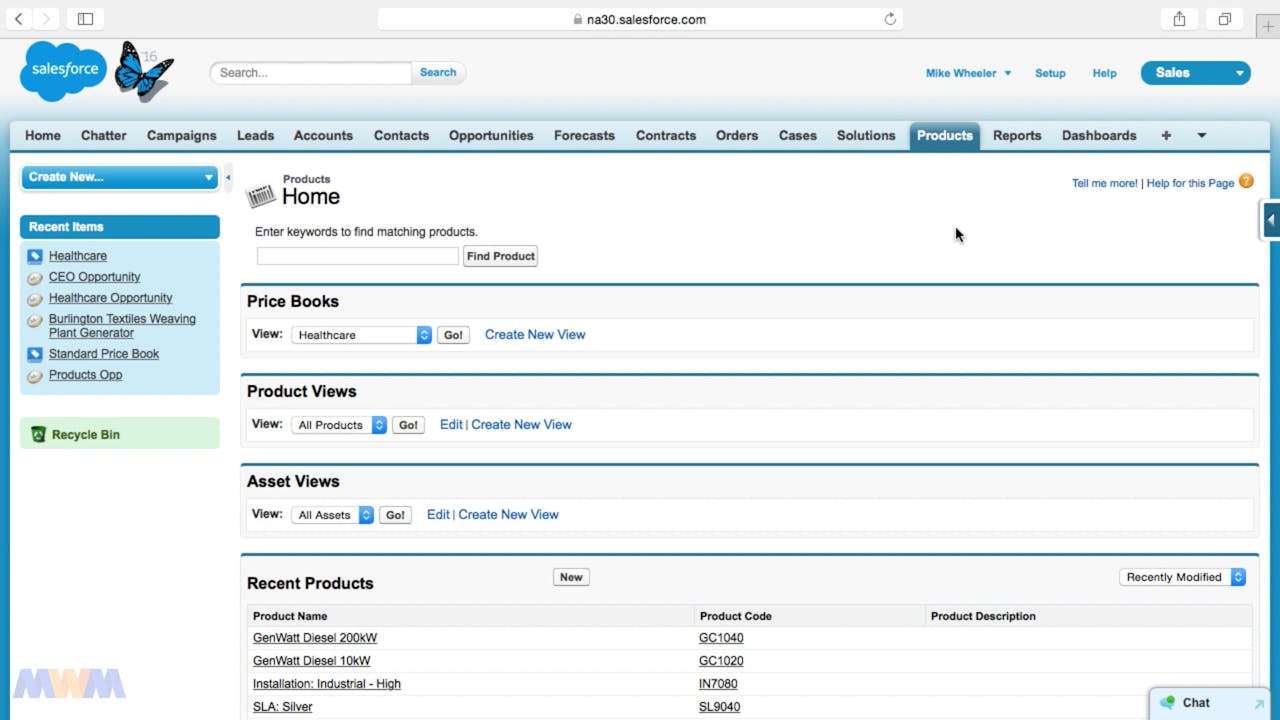The image size is (1280, 720).
Task: Open Tell me more! link
Action: tap(1104, 183)
